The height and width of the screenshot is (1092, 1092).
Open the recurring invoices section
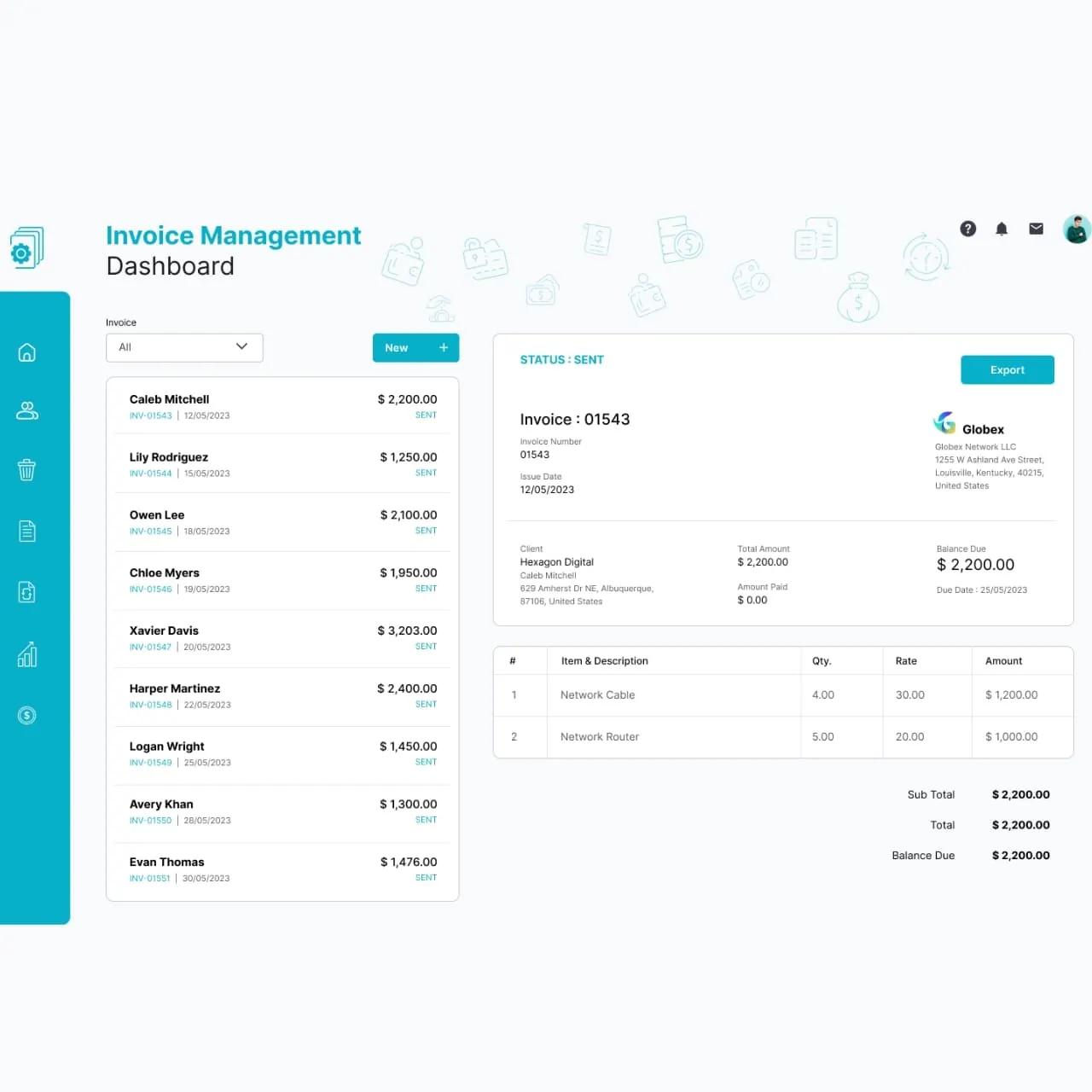(26, 591)
